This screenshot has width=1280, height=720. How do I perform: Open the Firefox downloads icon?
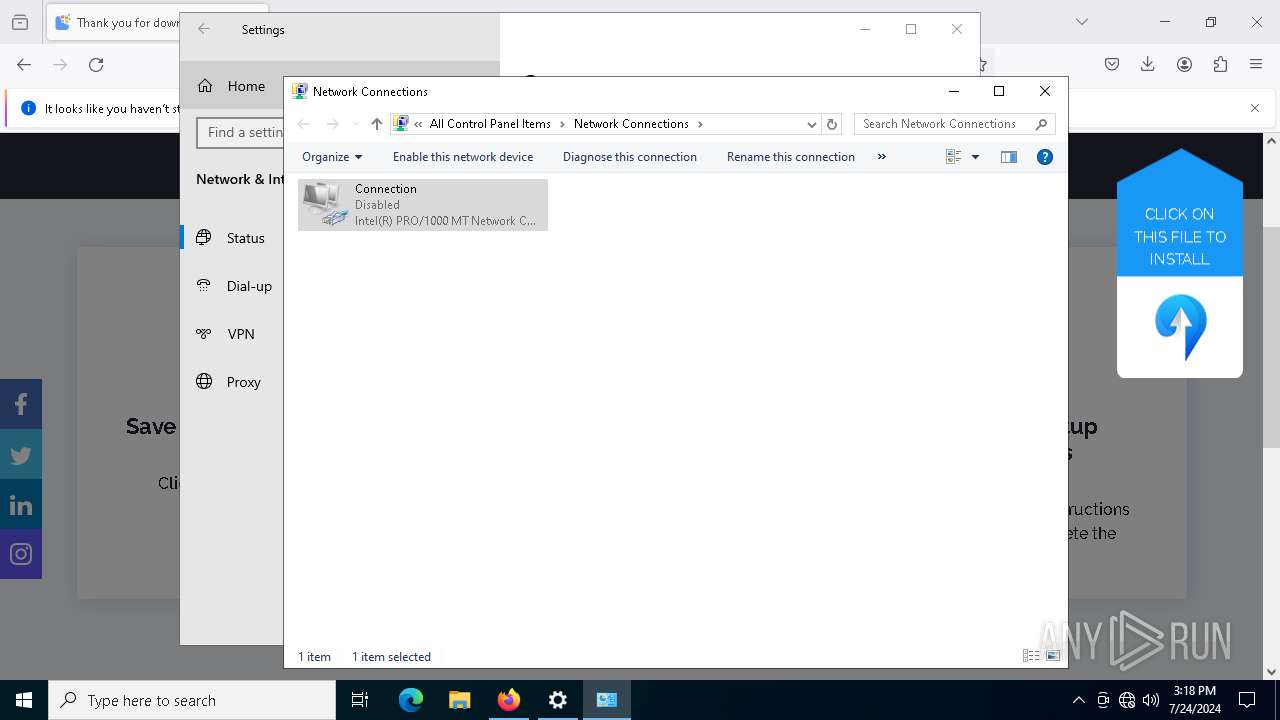(1148, 64)
